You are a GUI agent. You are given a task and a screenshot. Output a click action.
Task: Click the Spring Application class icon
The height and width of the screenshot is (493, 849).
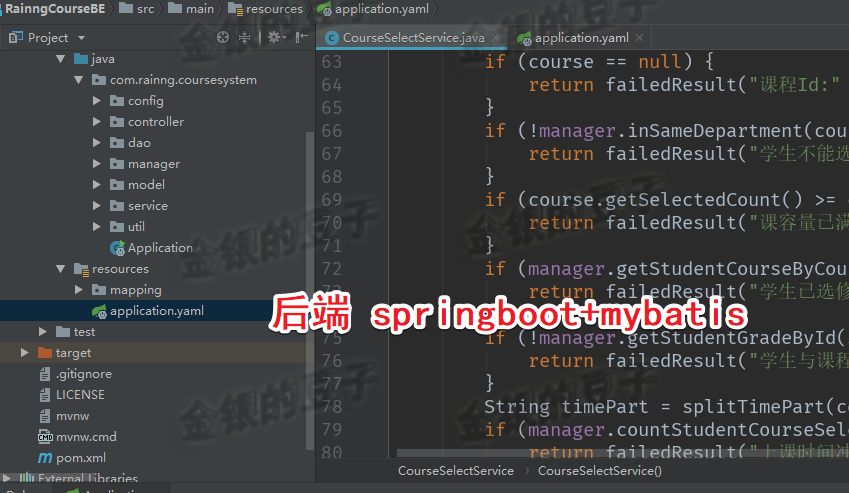point(117,248)
